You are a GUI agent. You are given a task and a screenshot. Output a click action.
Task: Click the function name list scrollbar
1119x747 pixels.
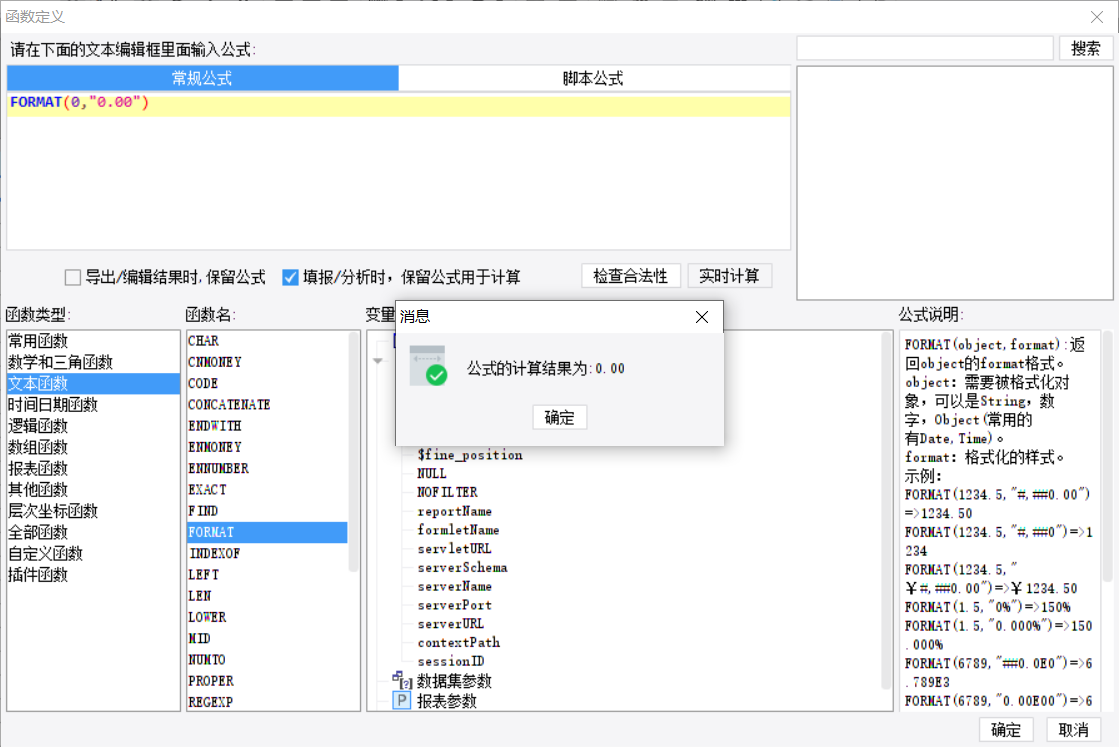353,452
